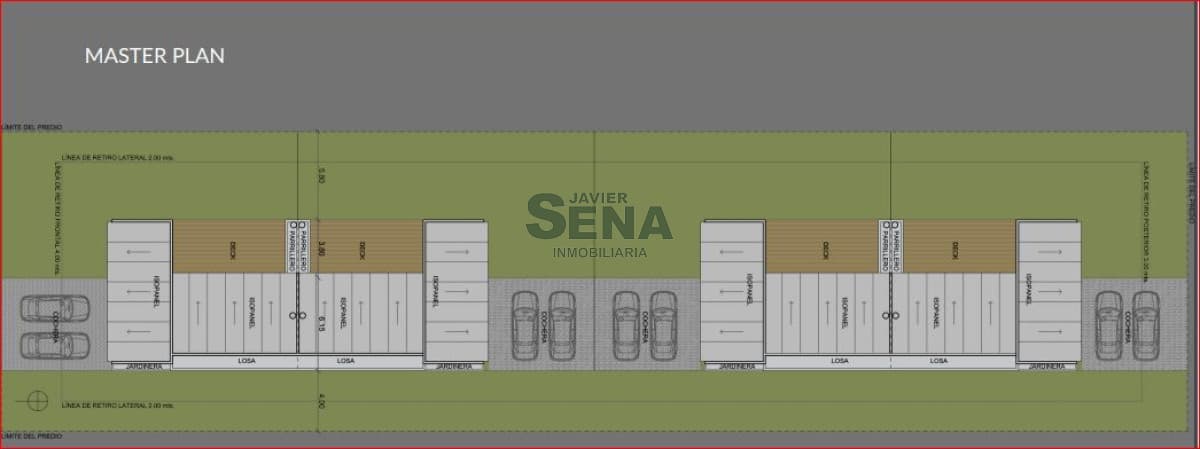The image size is (1200, 449).
Task: Click the MASTER PLAN title
Action: tap(155, 56)
